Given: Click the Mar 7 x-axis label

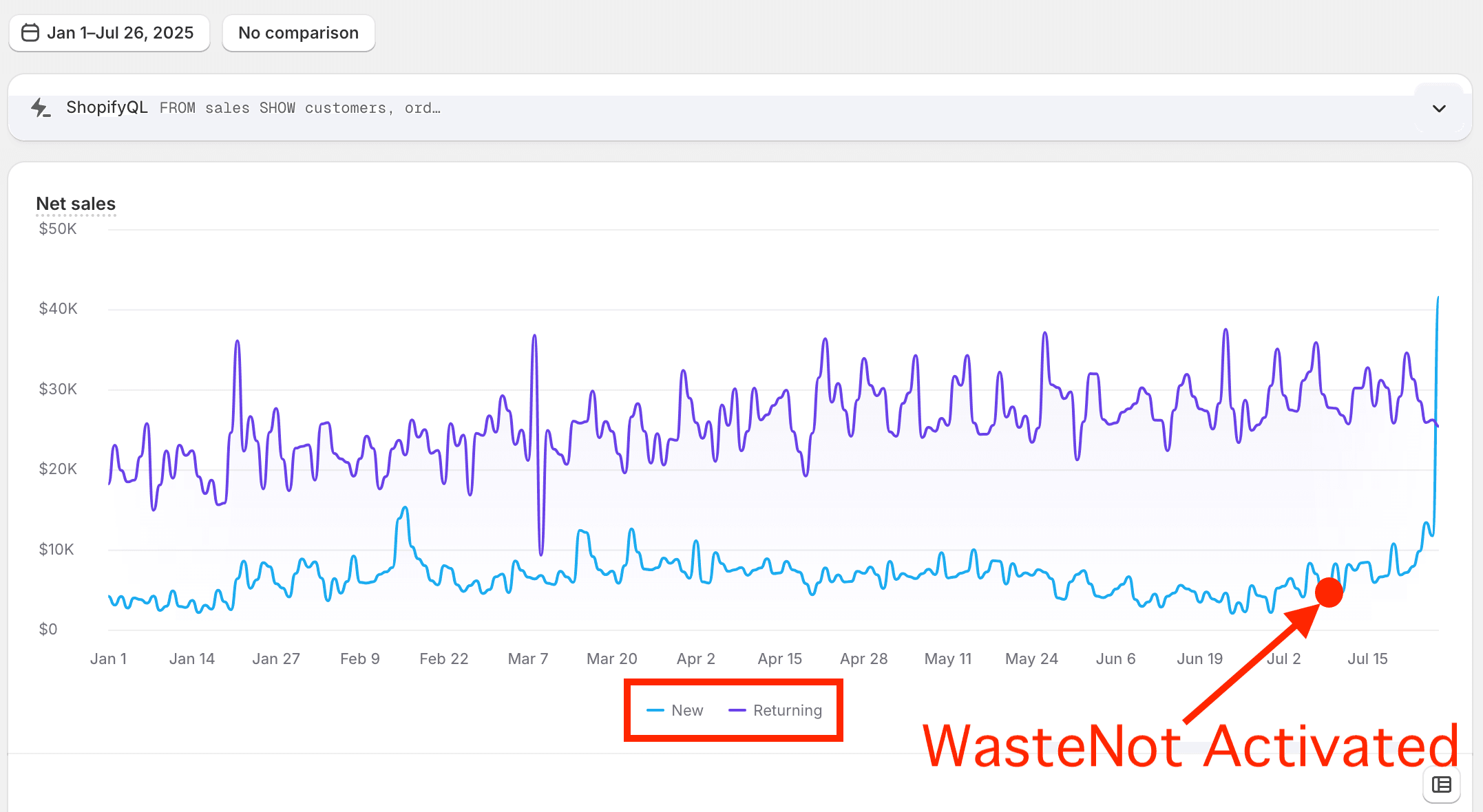Looking at the screenshot, I should pyautogui.click(x=528, y=659).
